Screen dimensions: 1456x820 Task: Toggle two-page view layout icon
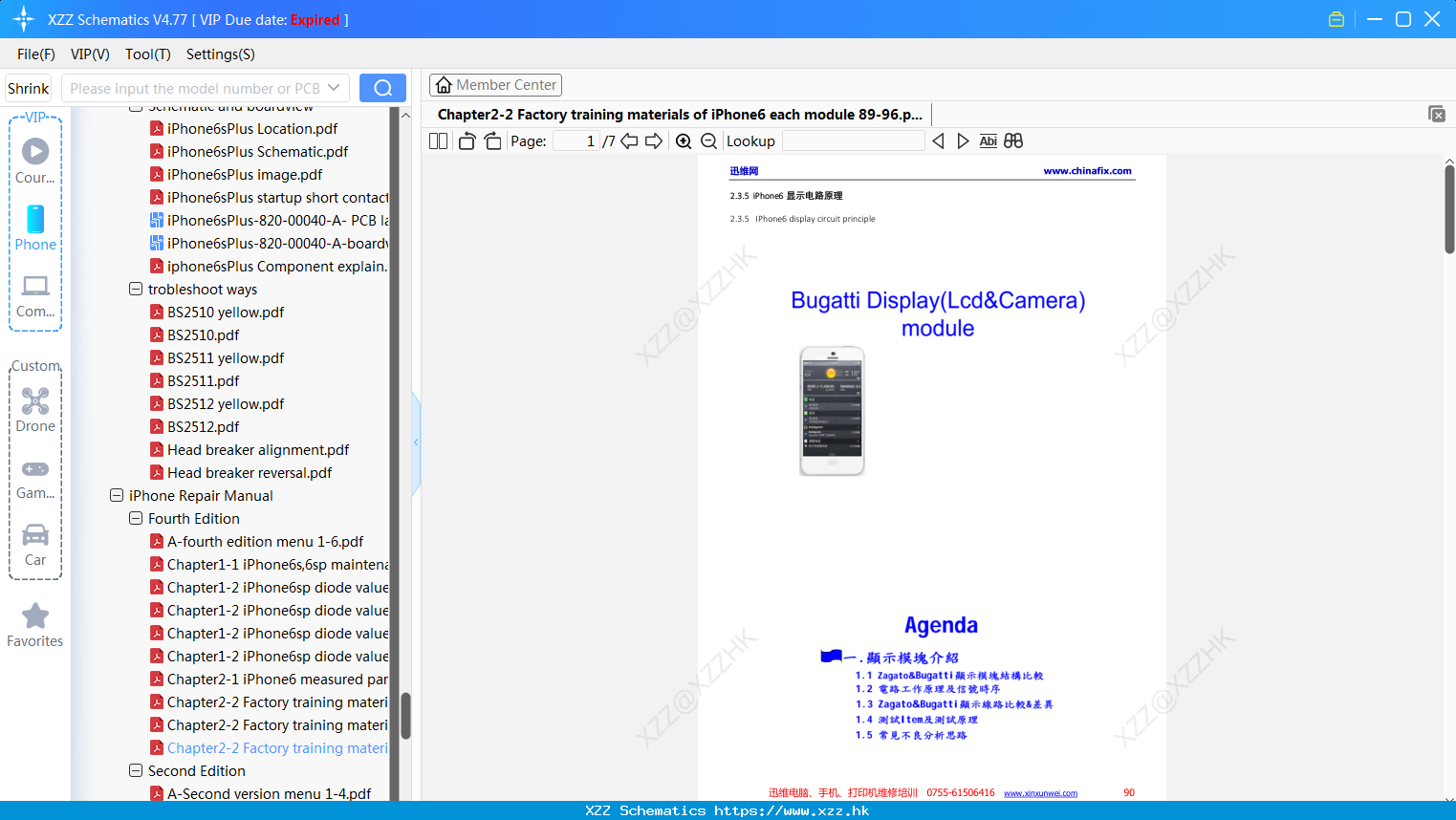tap(439, 141)
